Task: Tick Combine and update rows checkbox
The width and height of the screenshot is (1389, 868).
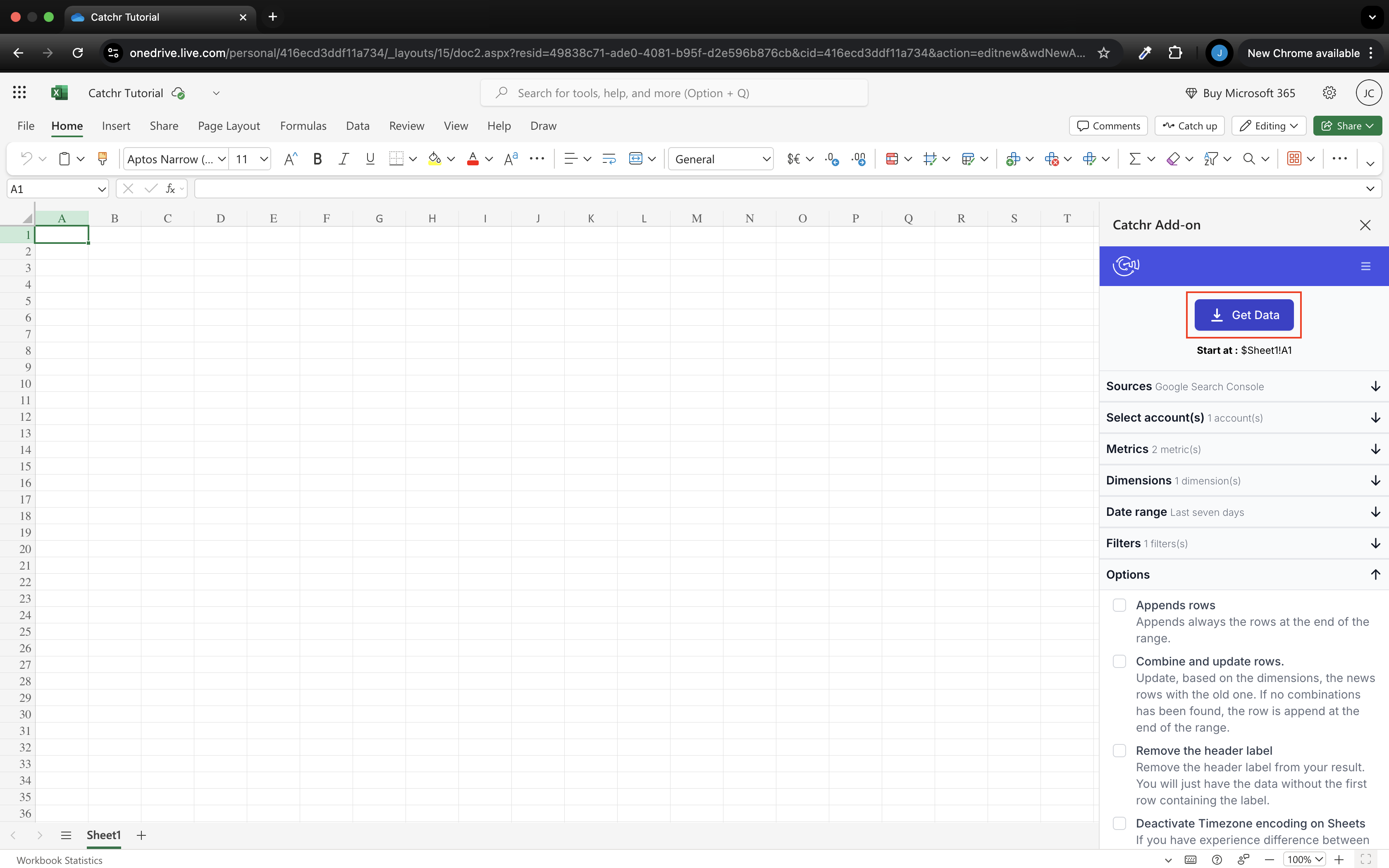Action: click(1119, 661)
